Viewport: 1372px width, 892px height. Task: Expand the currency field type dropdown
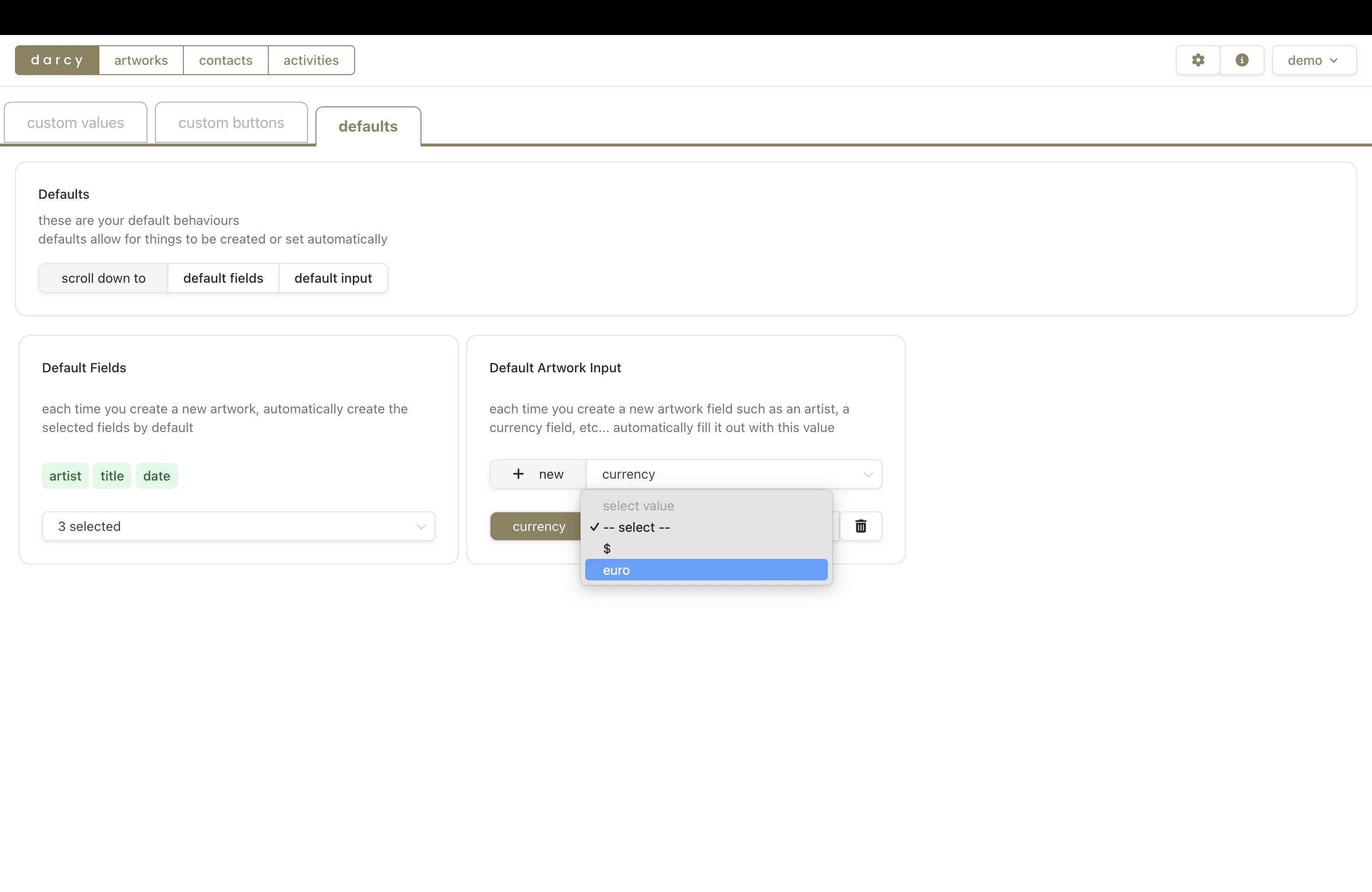click(x=734, y=474)
